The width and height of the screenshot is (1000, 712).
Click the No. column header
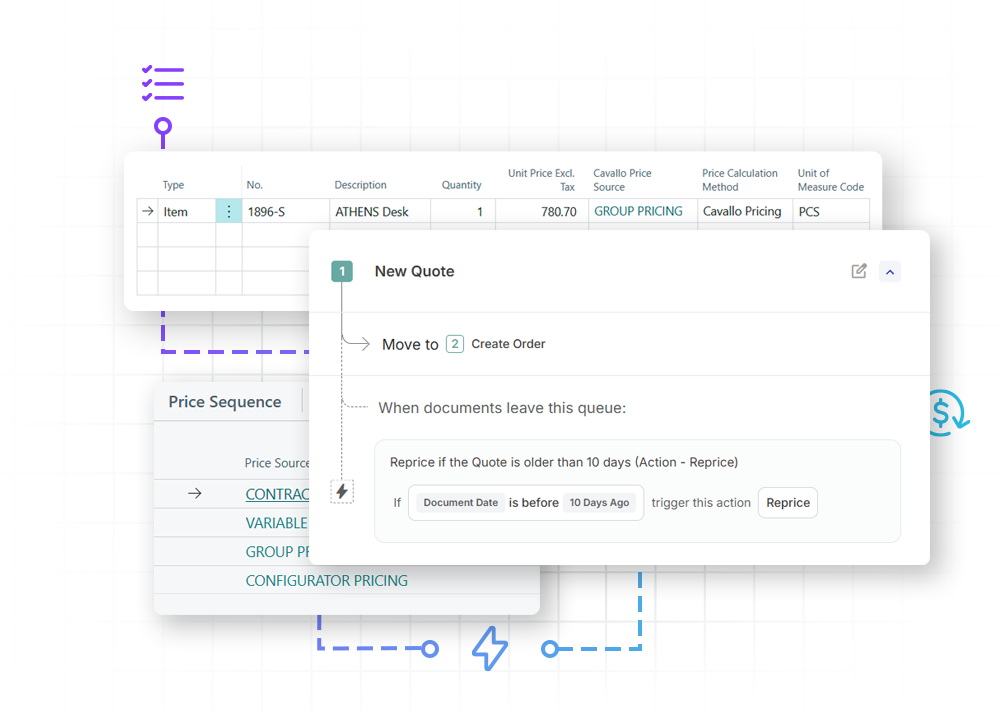click(x=254, y=185)
